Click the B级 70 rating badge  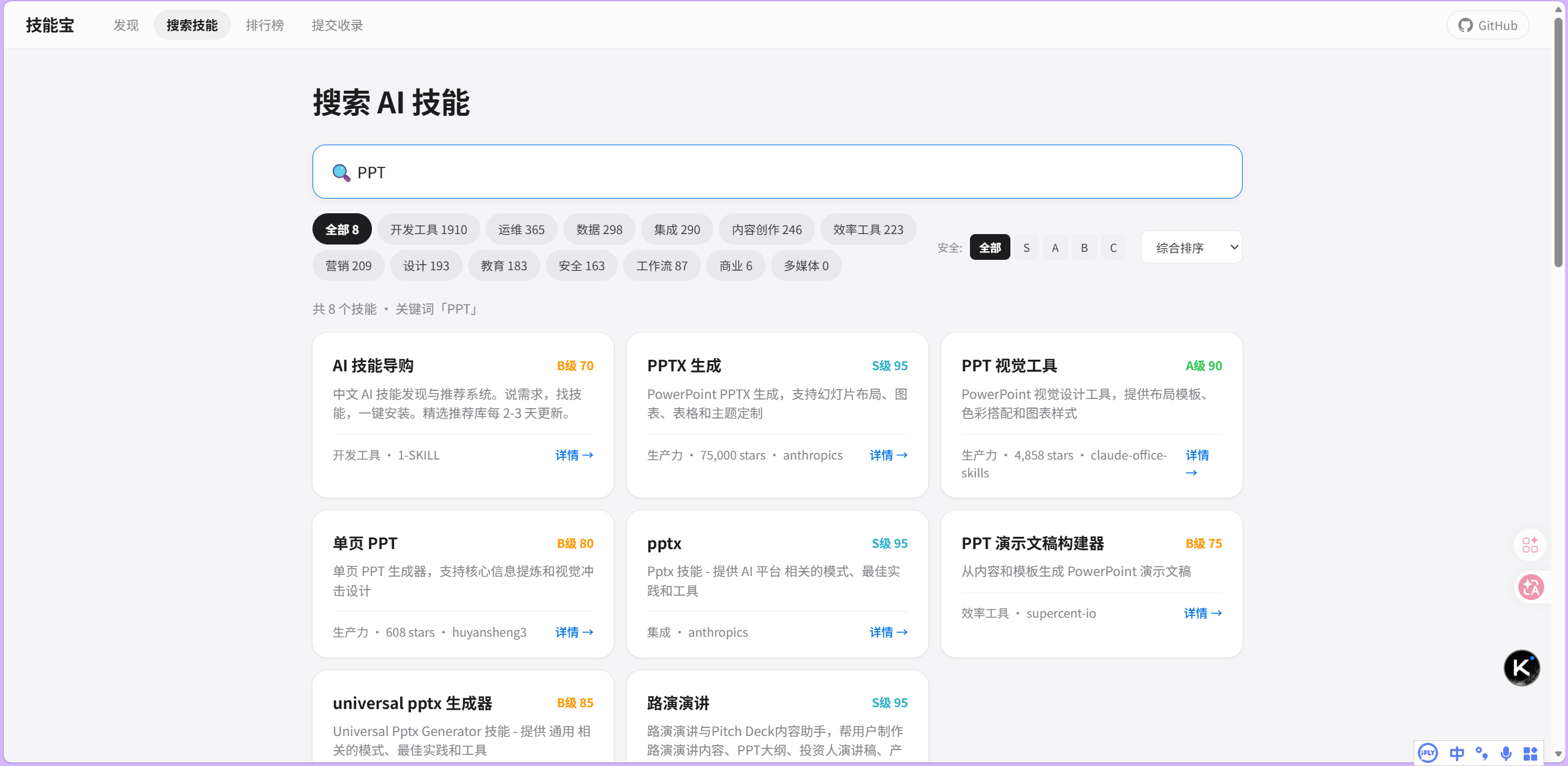575,366
